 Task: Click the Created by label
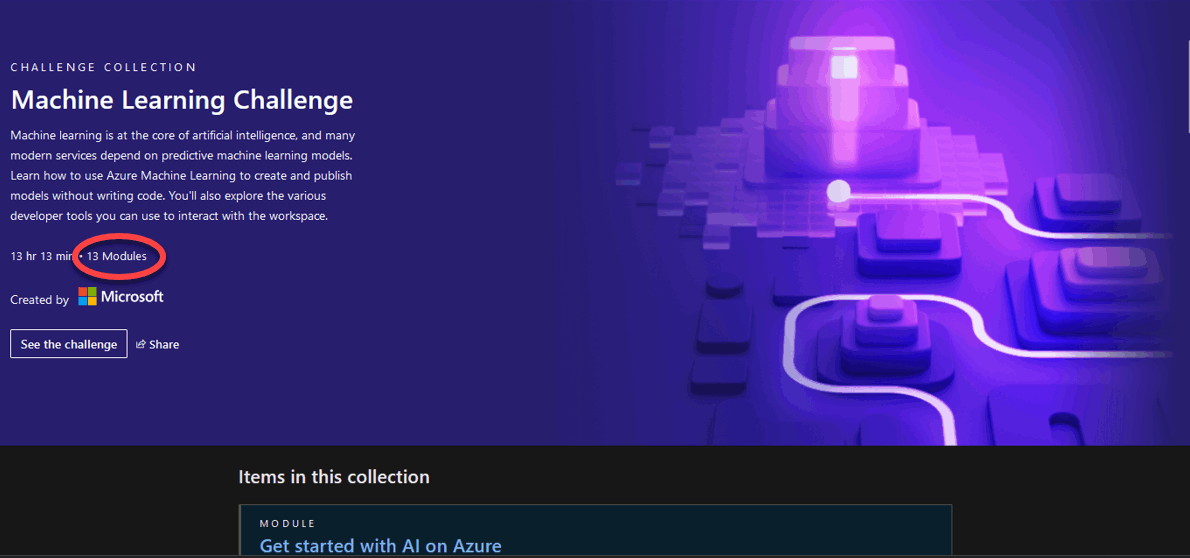click(x=39, y=300)
